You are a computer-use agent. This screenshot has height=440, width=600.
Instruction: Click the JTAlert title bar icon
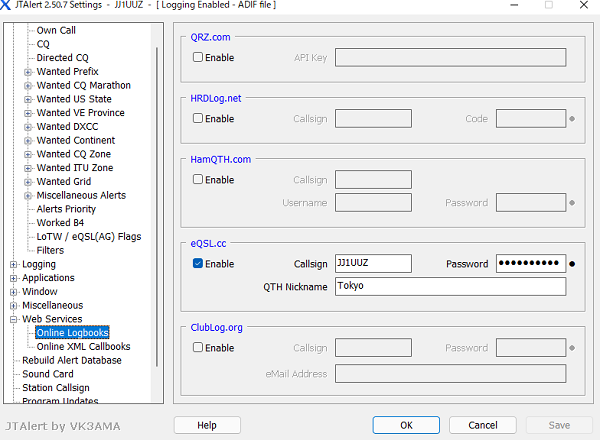9,5
